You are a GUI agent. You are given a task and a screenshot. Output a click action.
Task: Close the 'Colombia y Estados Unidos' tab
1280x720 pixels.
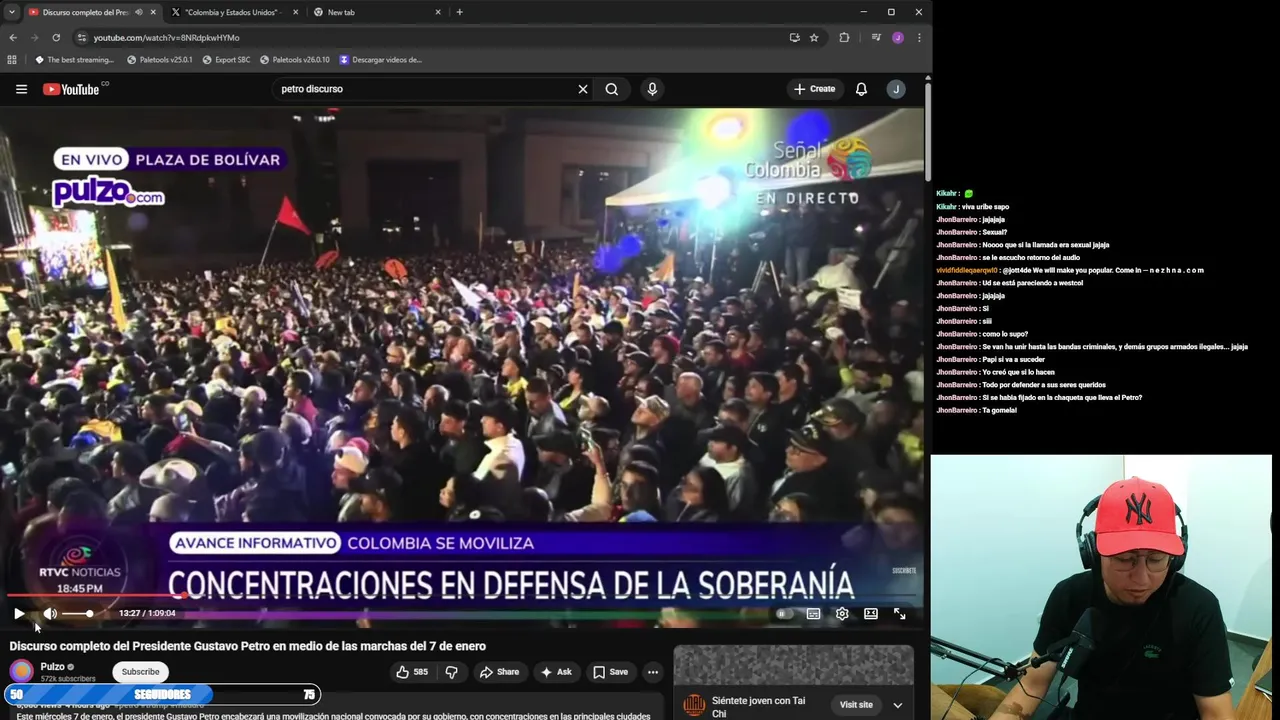tap(295, 12)
